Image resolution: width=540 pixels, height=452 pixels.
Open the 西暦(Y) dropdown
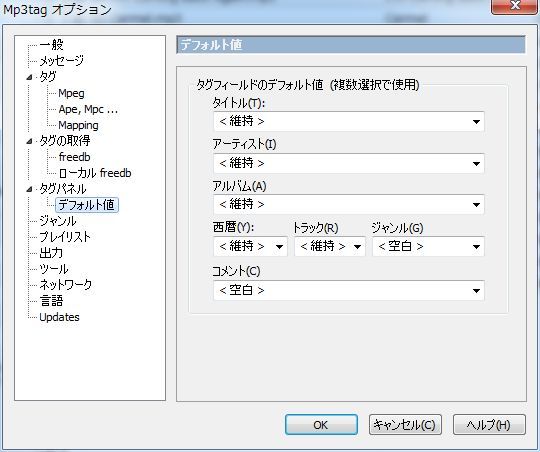tap(250, 246)
